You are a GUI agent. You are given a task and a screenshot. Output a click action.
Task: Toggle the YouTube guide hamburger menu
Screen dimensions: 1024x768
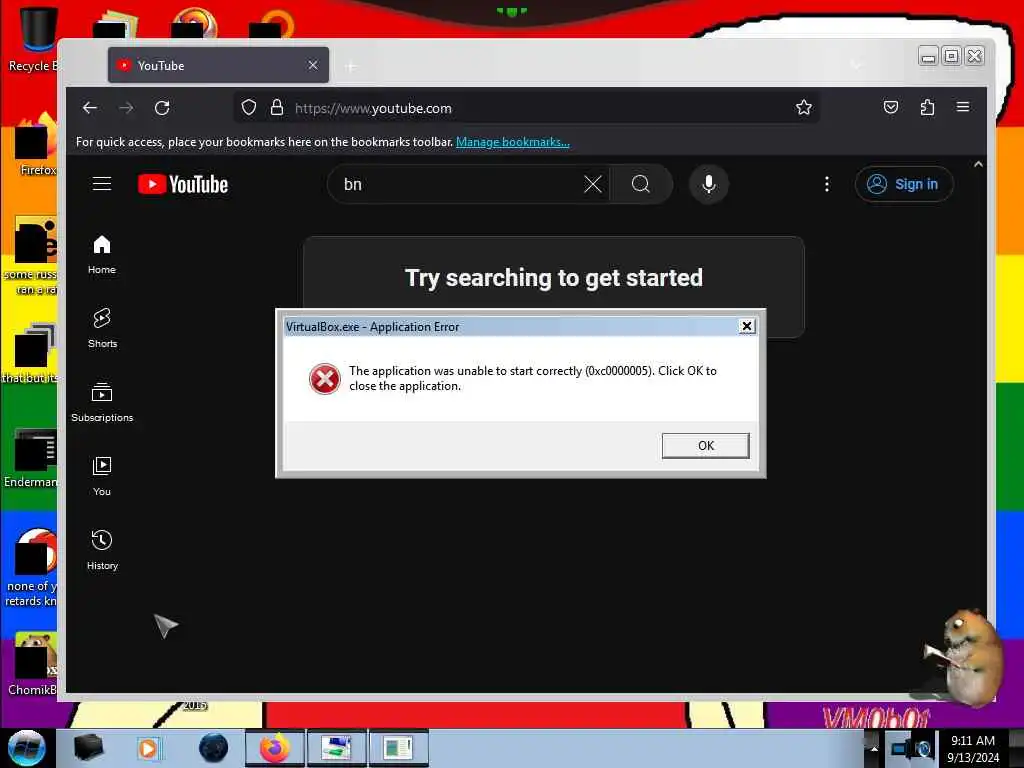tap(102, 184)
